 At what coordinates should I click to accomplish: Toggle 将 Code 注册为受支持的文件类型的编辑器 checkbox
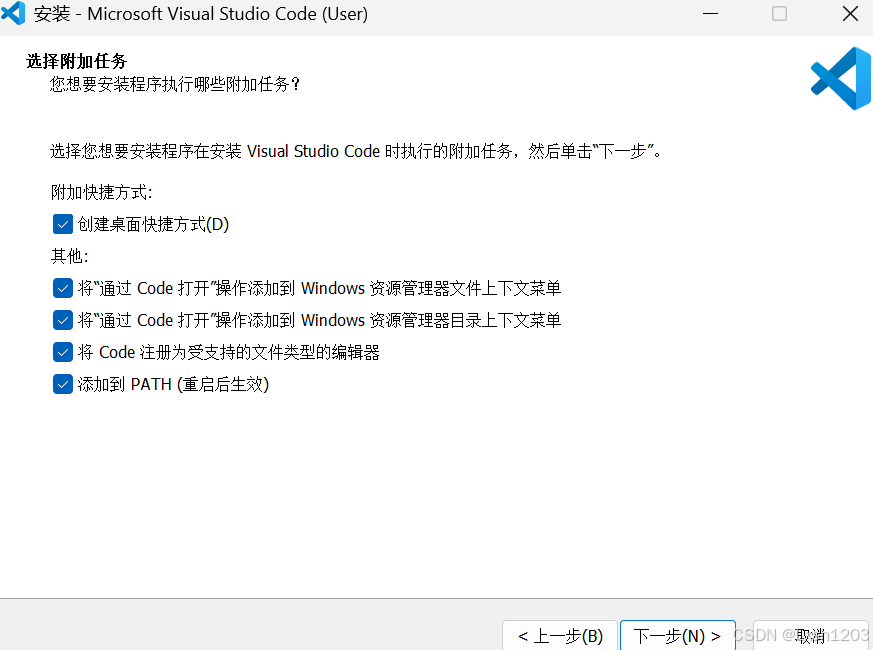pos(63,353)
